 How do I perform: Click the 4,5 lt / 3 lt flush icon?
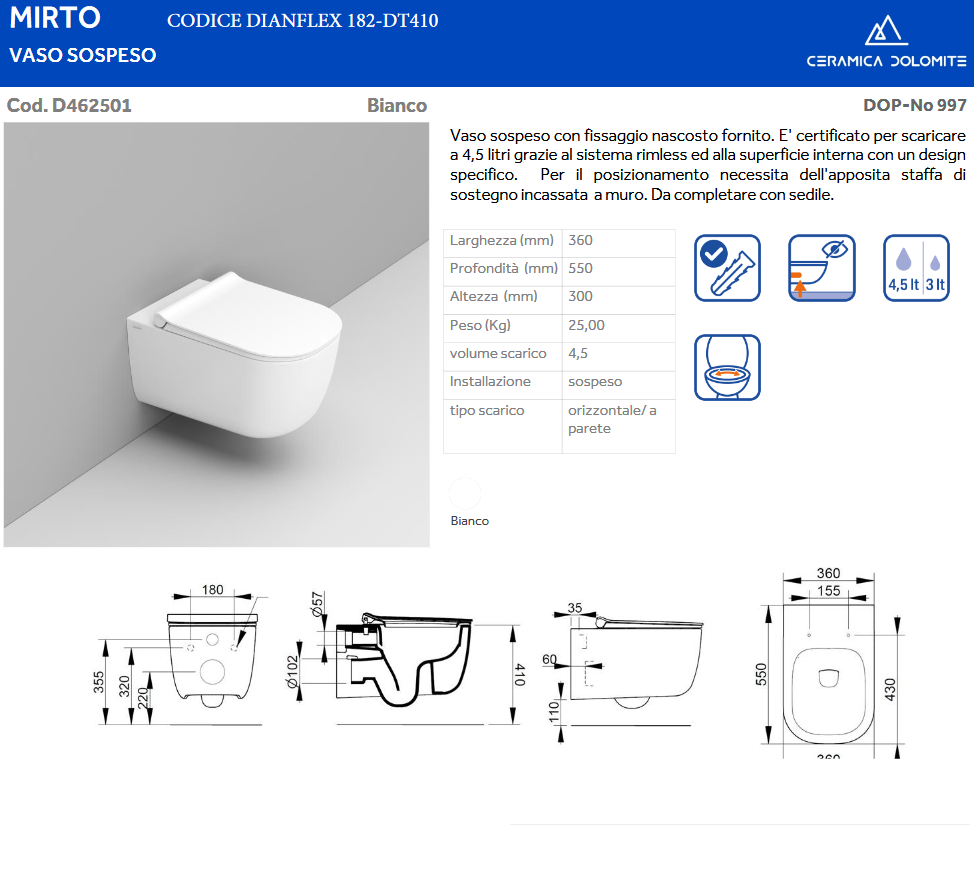pyautogui.click(x=916, y=268)
